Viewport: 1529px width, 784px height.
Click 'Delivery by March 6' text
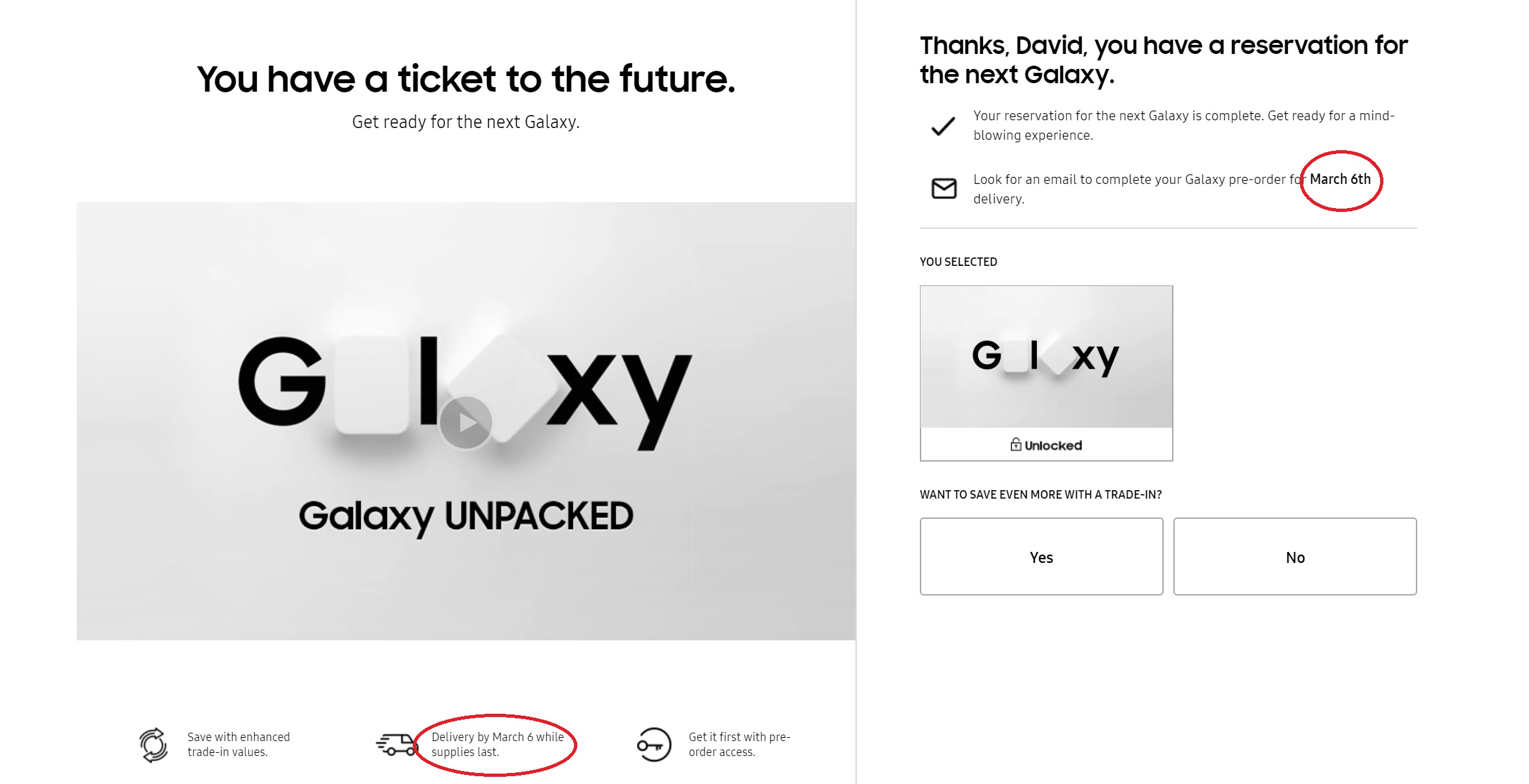point(478,737)
